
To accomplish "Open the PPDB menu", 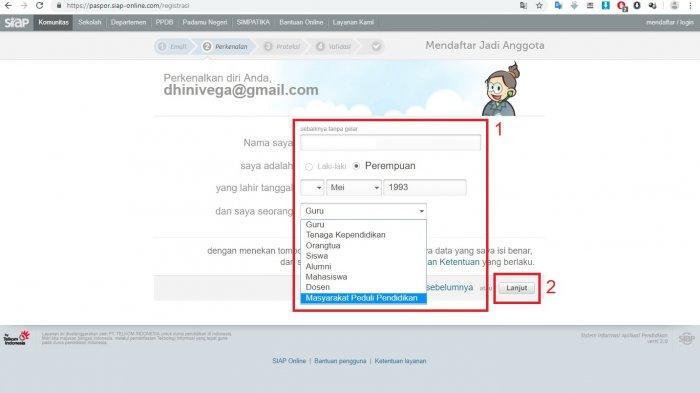I will pyautogui.click(x=164, y=22).
